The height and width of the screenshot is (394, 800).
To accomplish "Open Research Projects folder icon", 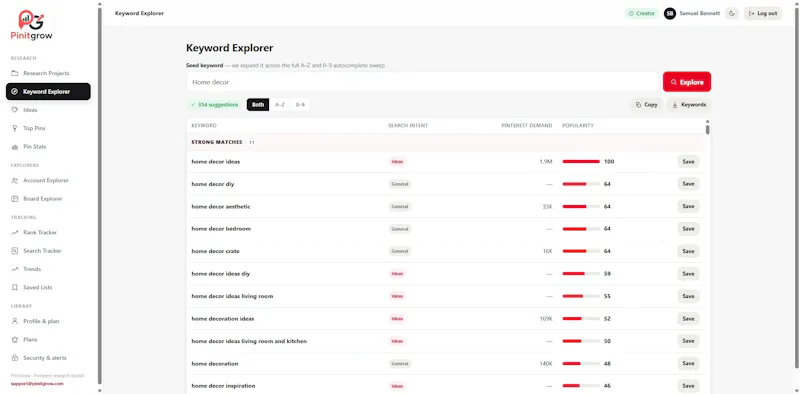I will pyautogui.click(x=14, y=73).
